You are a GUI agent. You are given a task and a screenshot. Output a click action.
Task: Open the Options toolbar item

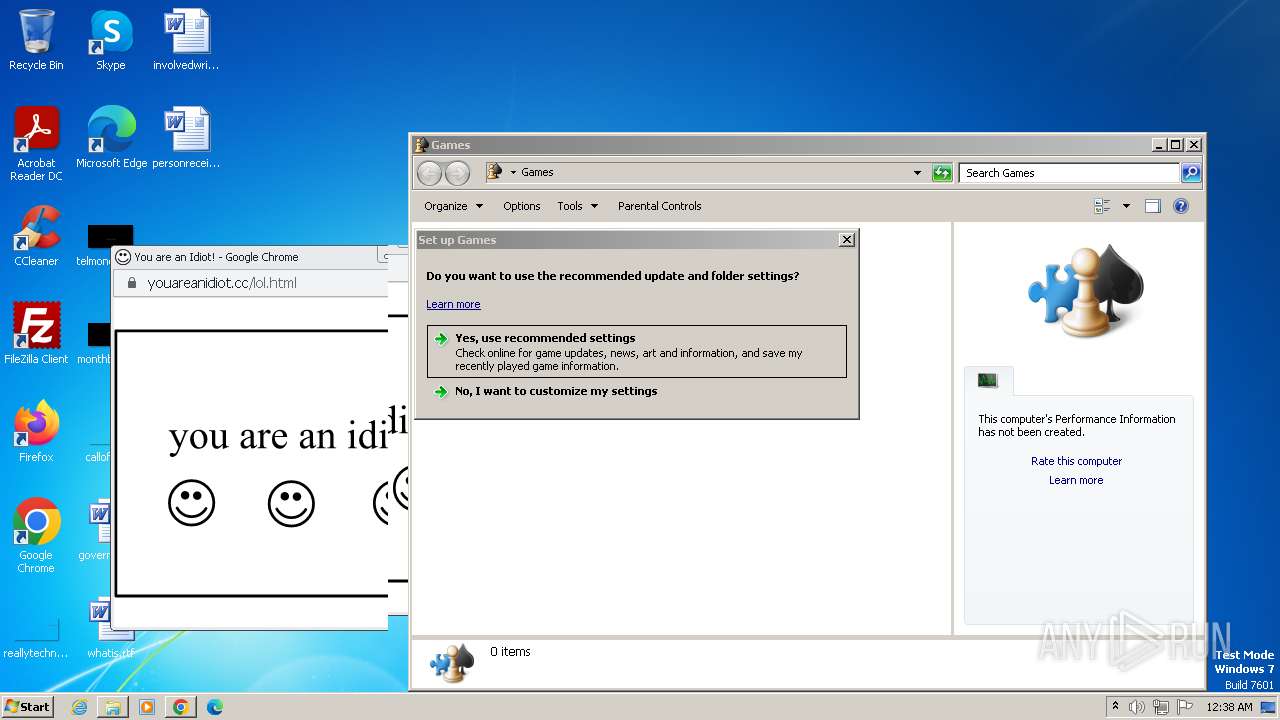[521, 206]
